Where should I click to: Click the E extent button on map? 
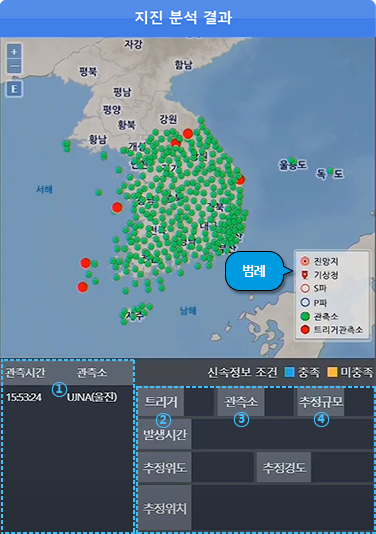click(14, 89)
